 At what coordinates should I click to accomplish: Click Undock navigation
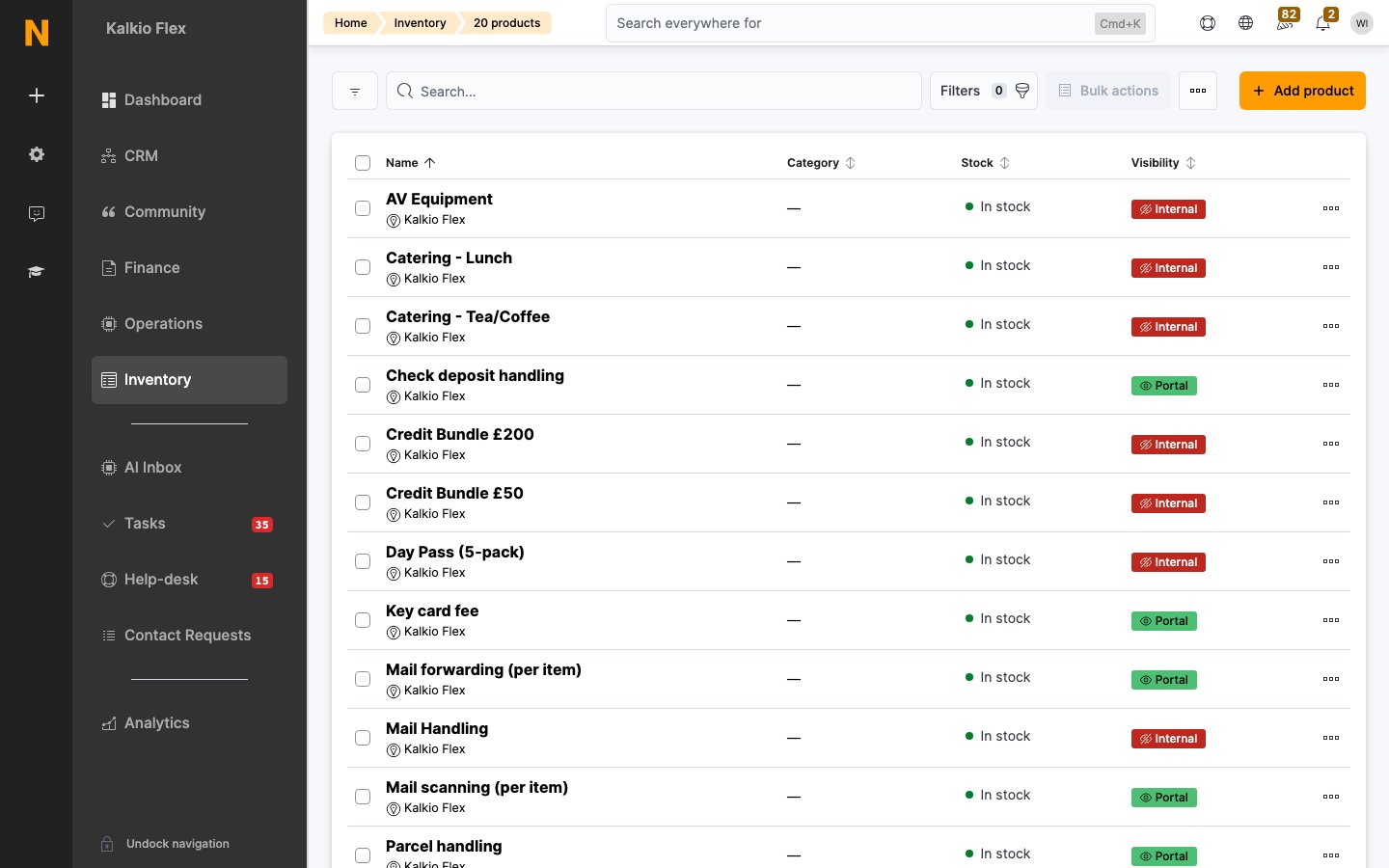click(x=166, y=844)
